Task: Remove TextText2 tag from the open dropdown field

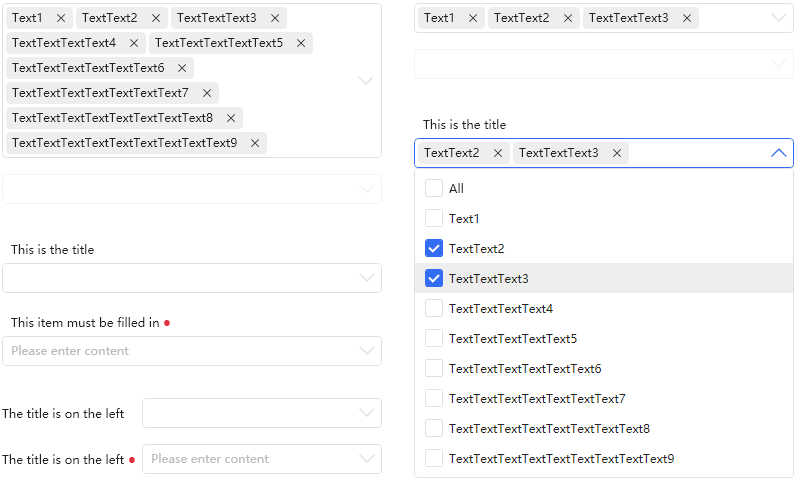Action: pyautogui.click(x=497, y=153)
